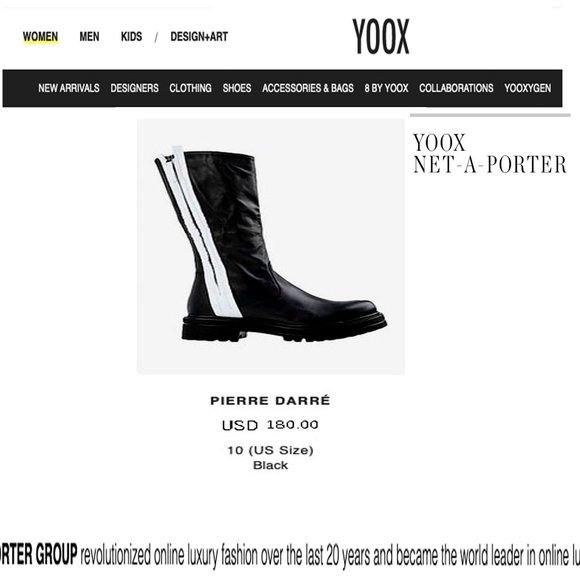Open the SHOES menu
Screen dimensions: 580x580
[x=237, y=88]
